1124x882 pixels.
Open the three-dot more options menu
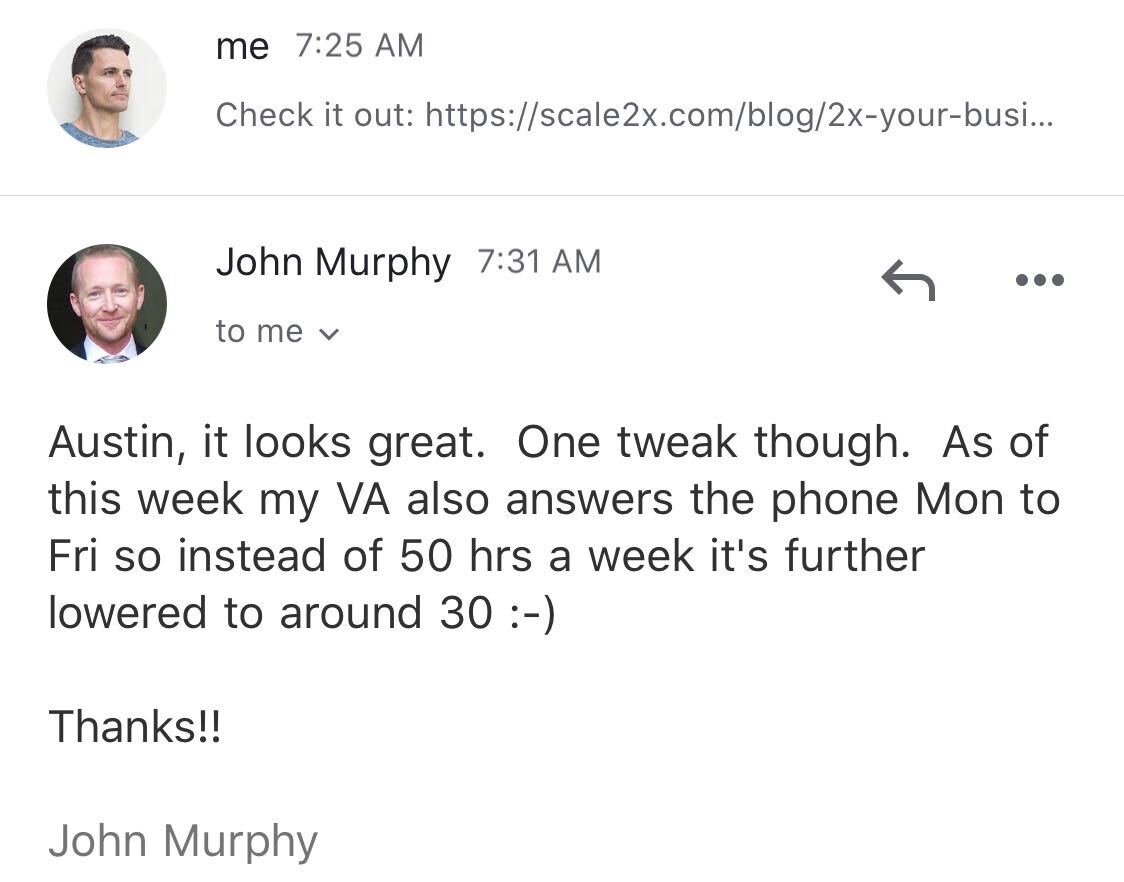coord(1039,280)
